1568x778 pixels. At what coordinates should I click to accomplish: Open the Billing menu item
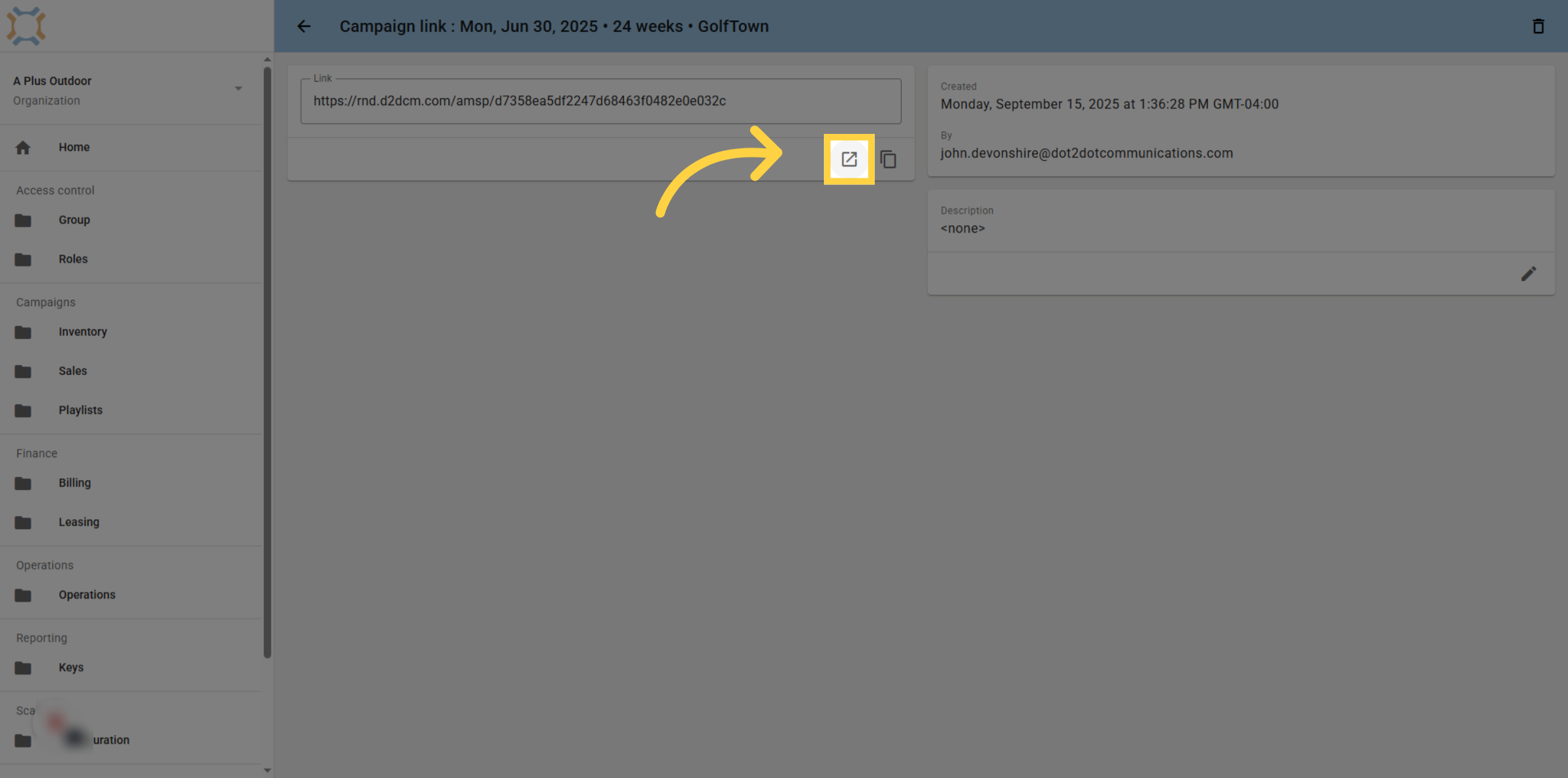pos(131,483)
